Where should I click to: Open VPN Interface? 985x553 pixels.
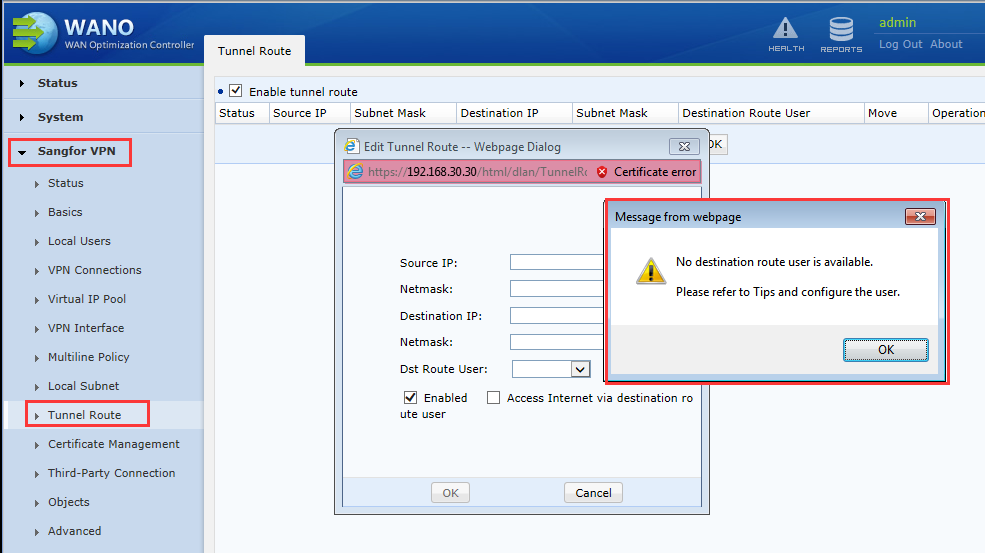coord(85,327)
